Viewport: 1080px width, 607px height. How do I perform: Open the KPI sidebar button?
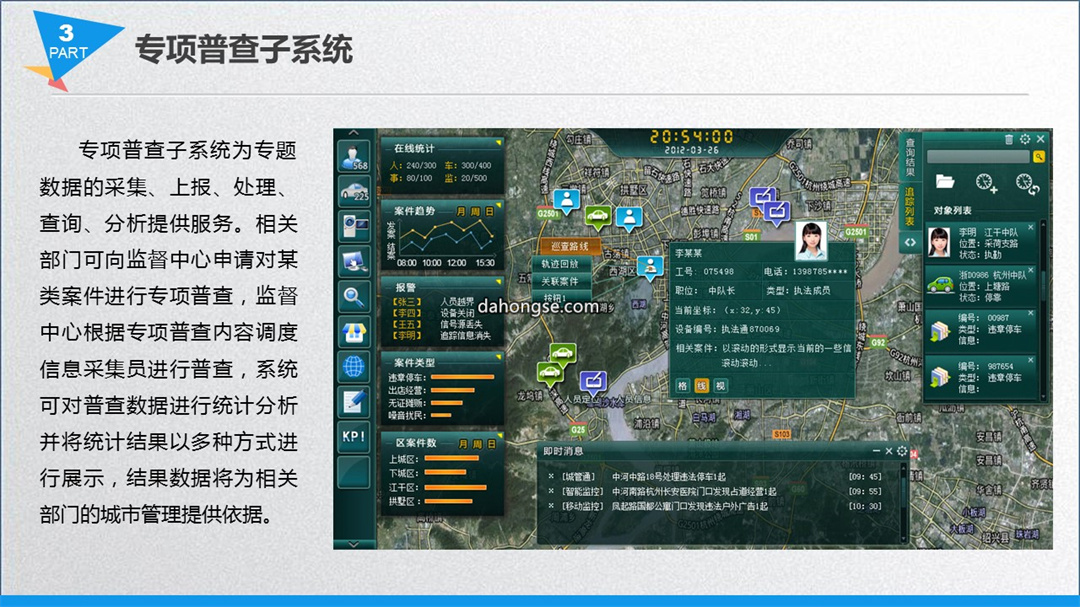(x=354, y=436)
